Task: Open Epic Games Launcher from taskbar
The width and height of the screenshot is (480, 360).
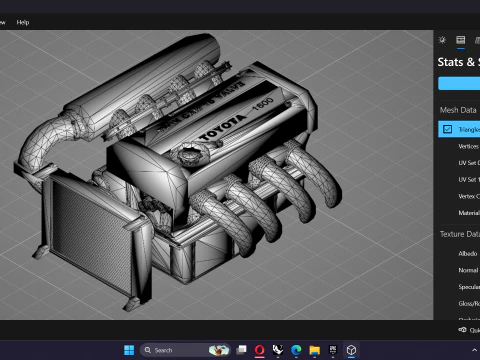Action: coord(333,350)
